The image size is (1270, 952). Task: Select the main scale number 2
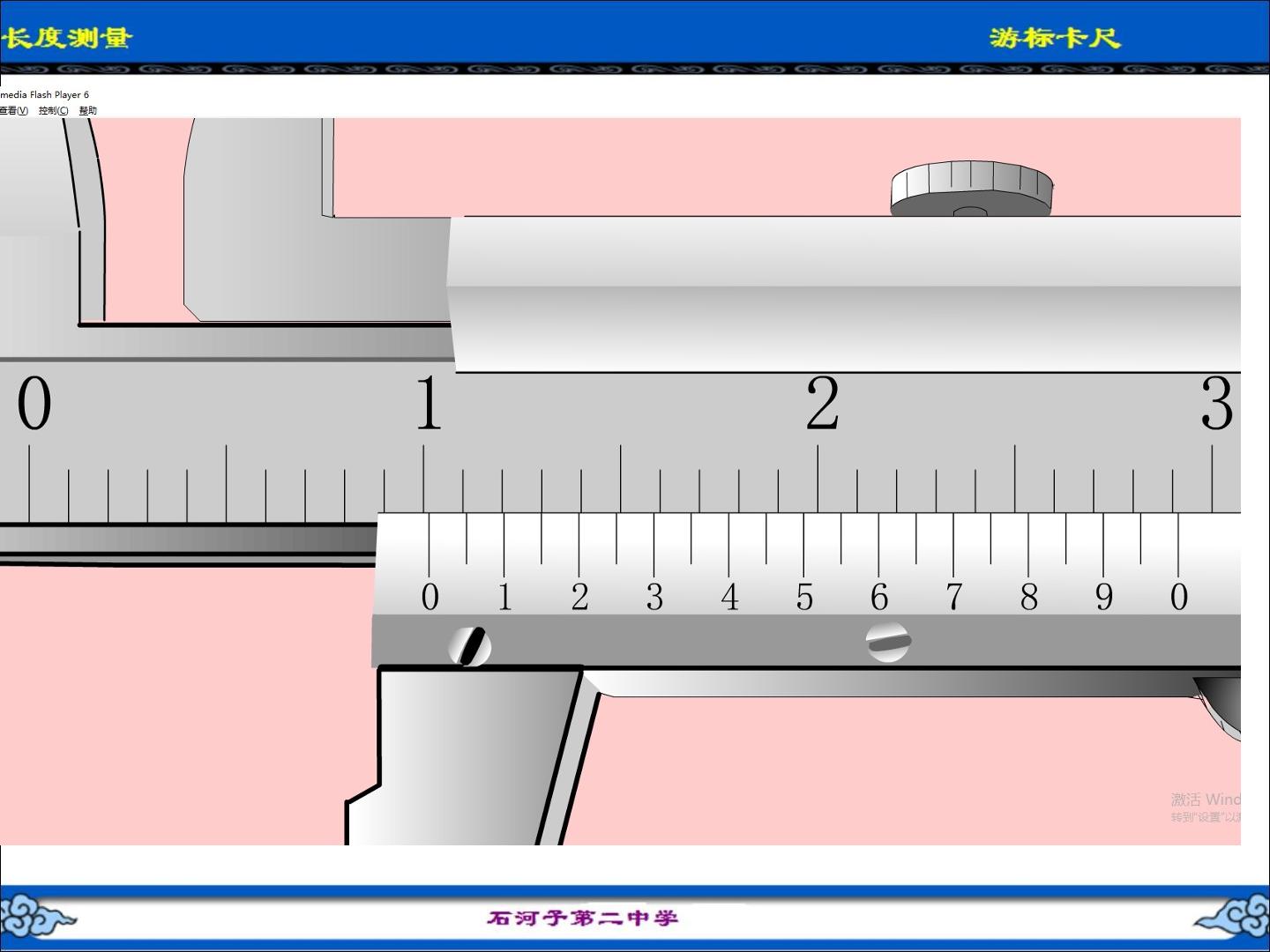coord(822,404)
